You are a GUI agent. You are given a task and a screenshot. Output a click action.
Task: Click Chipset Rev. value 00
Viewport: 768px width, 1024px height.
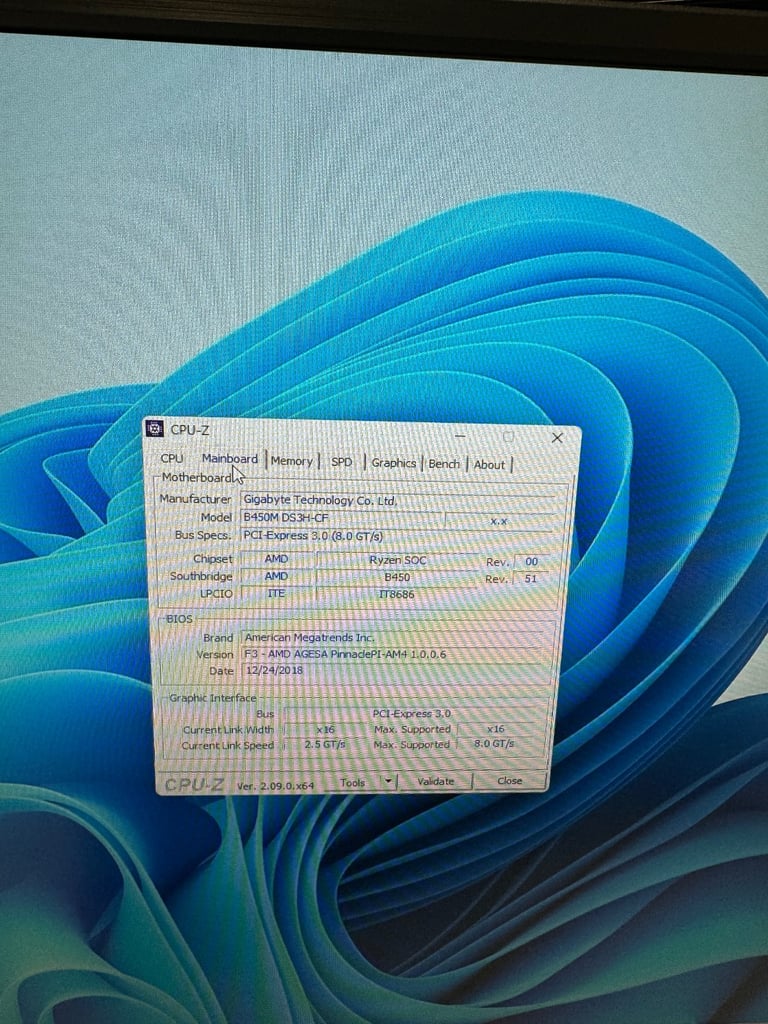point(532,562)
